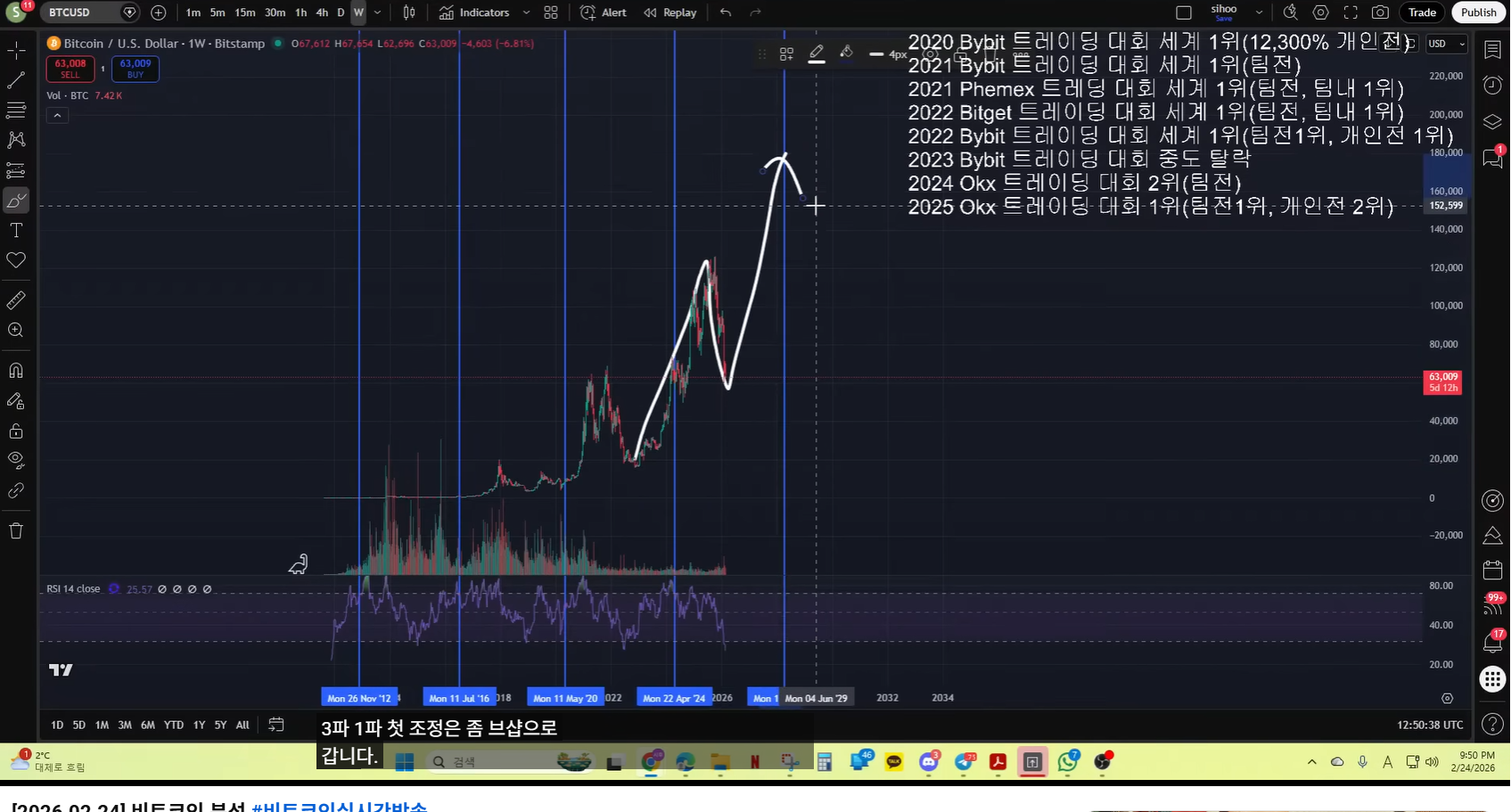Change the brush line color
Viewport: 1511px width, 812px height.
[x=817, y=53]
